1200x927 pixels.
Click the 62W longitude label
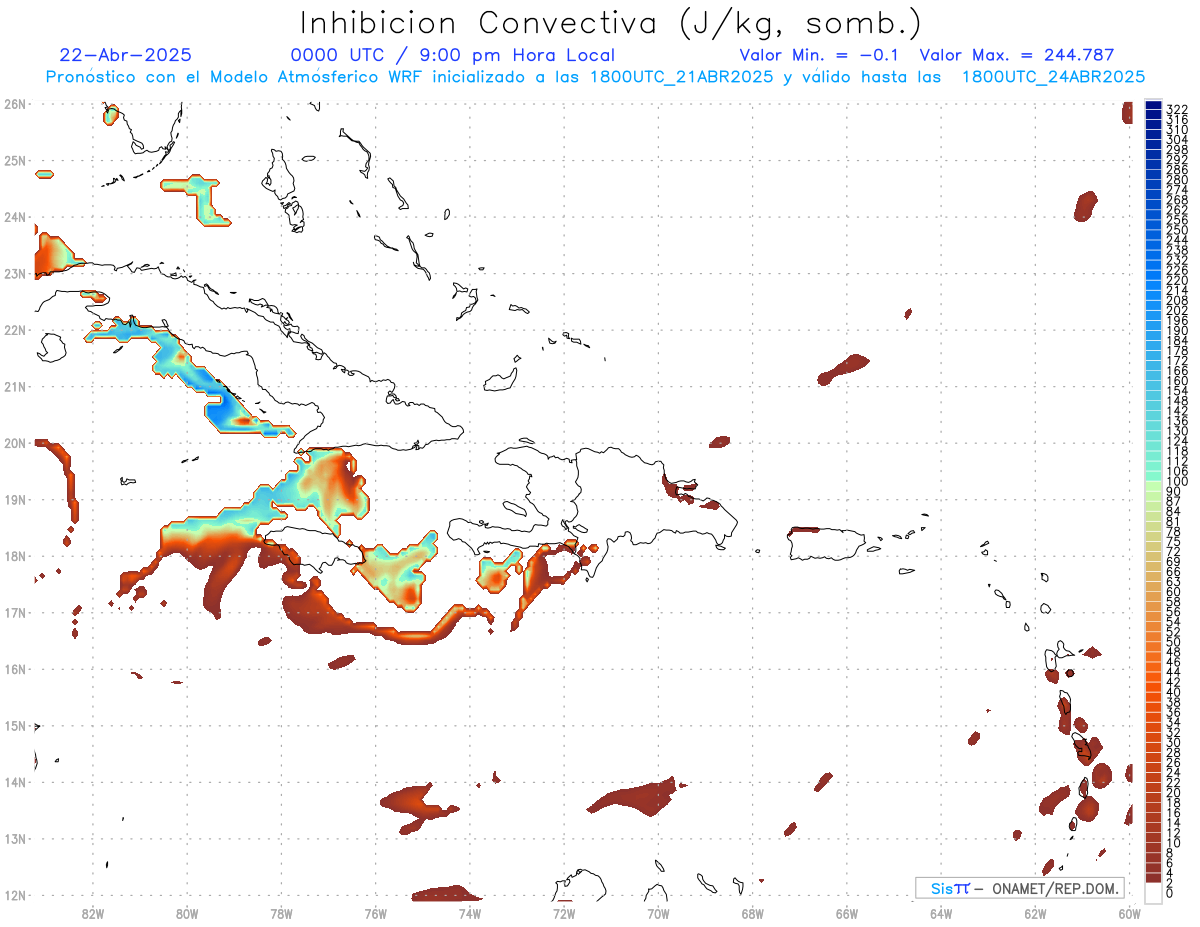point(1035,913)
